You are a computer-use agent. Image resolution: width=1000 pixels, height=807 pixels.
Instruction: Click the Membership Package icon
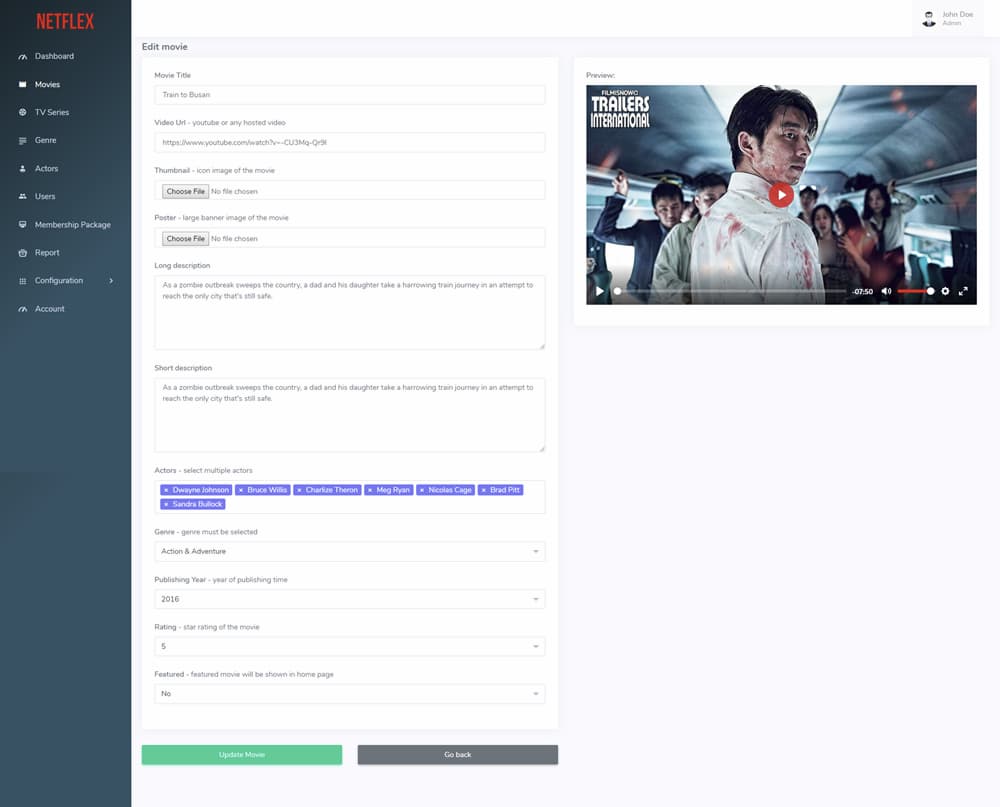[x=23, y=225]
